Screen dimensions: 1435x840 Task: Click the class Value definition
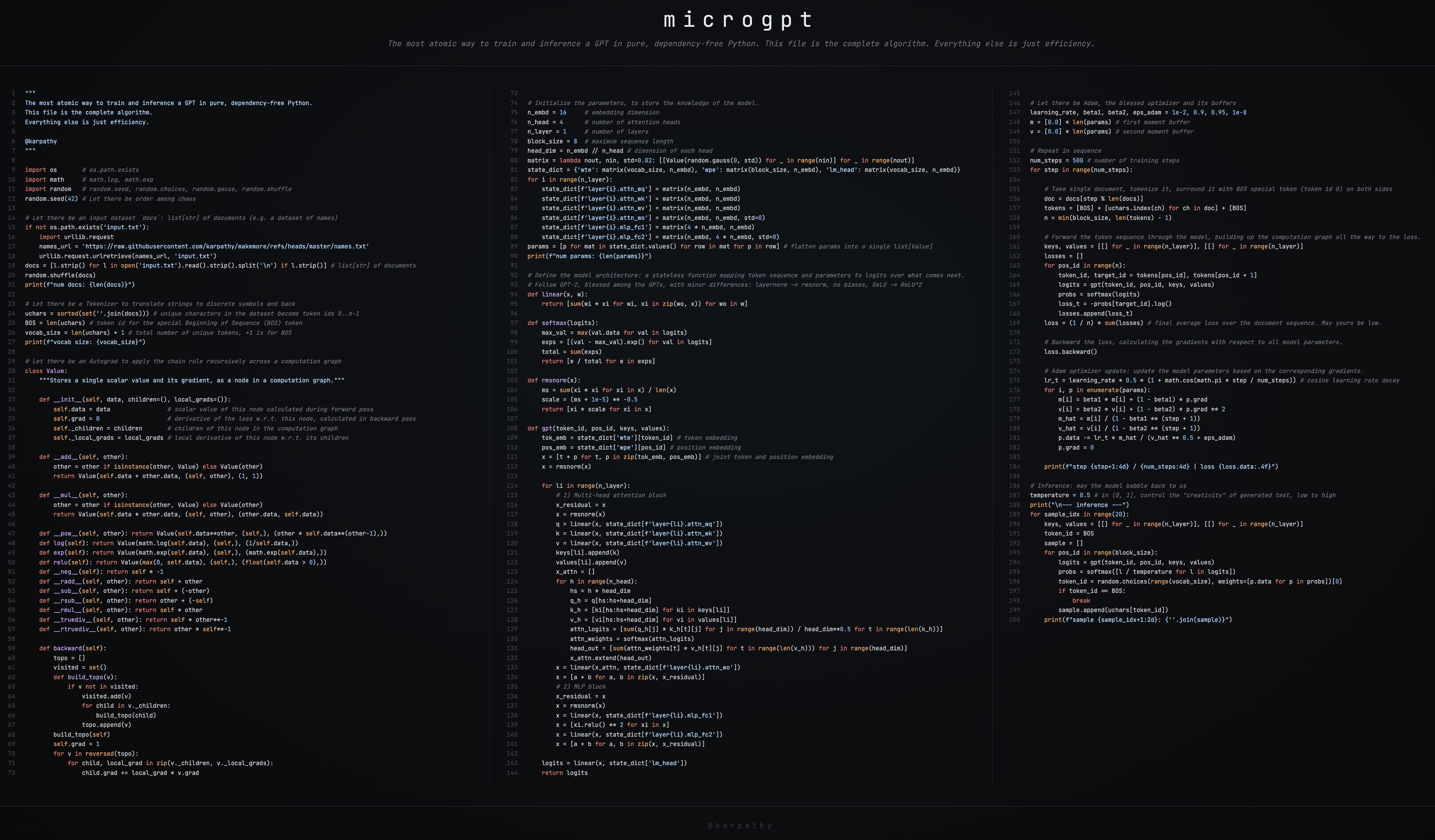pyautogui.click(x=45, y=371)
